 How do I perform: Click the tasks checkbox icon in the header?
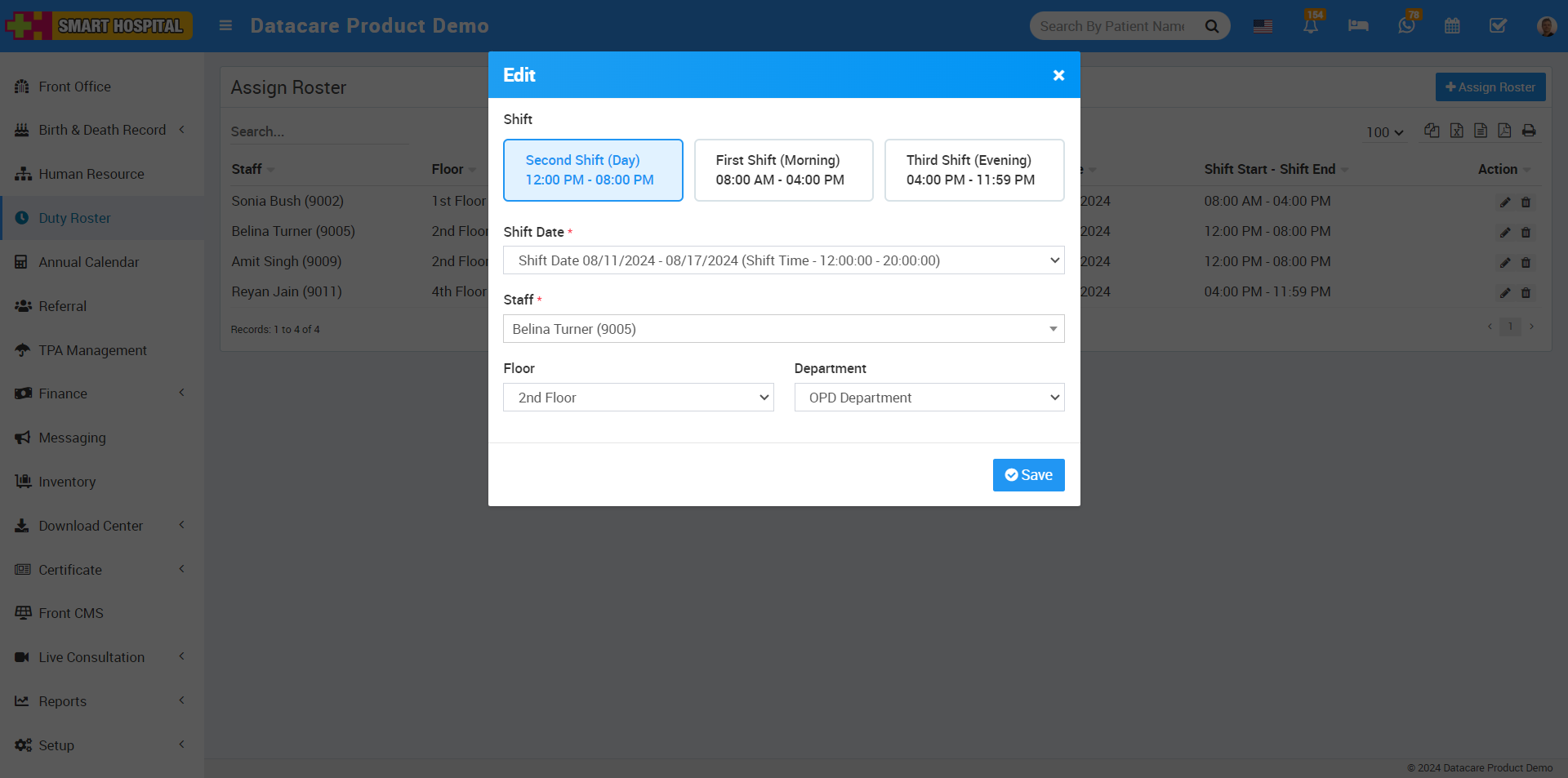tap(1498, 25)
